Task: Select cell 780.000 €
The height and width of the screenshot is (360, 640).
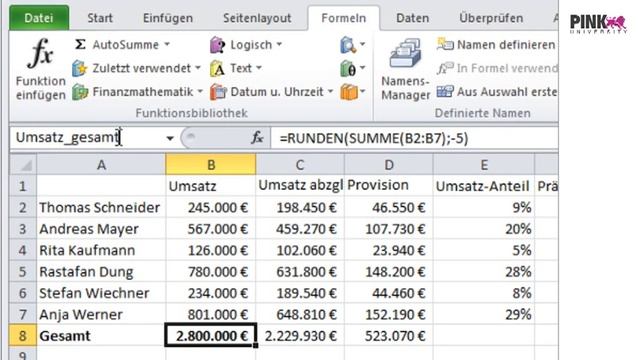Action: click(211, 272)
